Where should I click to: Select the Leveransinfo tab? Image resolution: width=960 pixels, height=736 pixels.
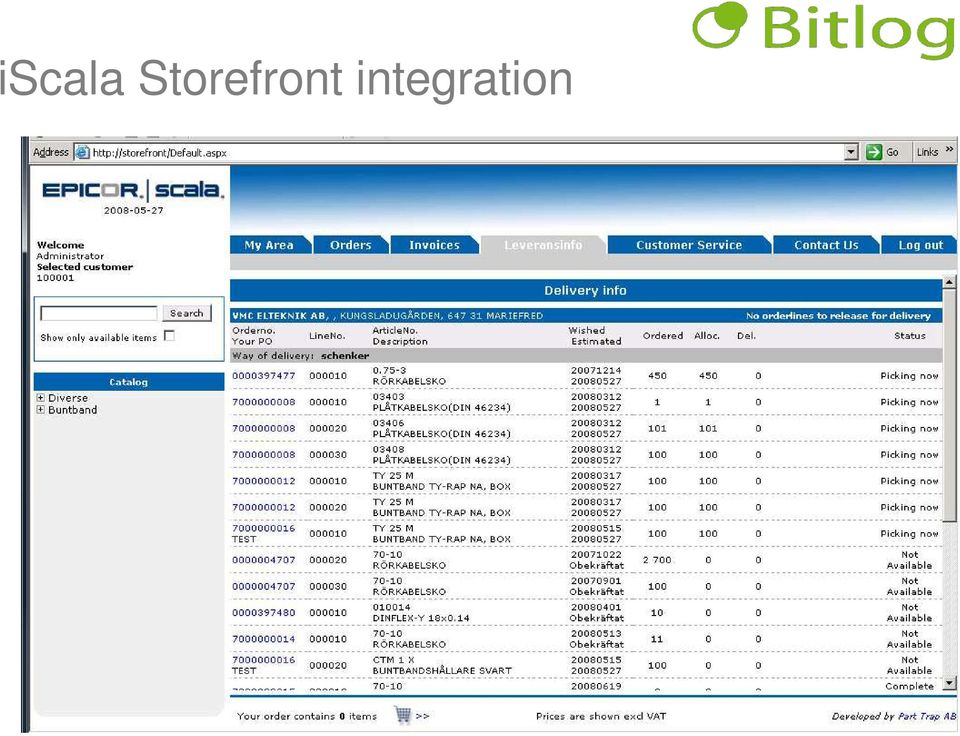click(x=543, y=245)
